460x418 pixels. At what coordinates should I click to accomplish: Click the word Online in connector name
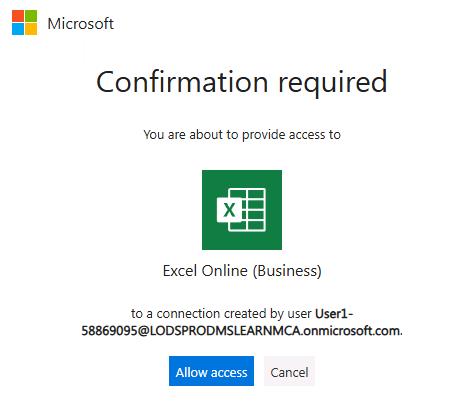224,270
